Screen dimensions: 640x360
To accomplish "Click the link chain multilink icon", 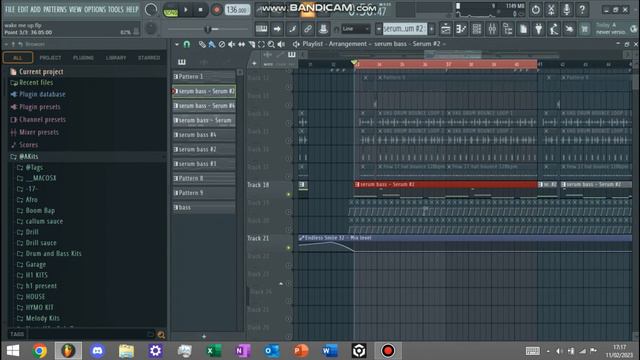I will point(308,29).
